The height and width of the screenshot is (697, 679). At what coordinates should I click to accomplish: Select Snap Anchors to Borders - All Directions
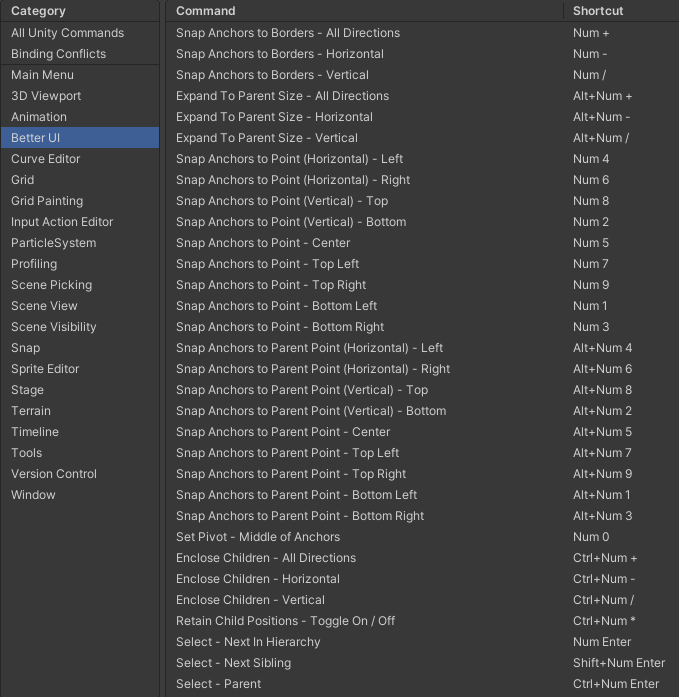click(288, 33)
